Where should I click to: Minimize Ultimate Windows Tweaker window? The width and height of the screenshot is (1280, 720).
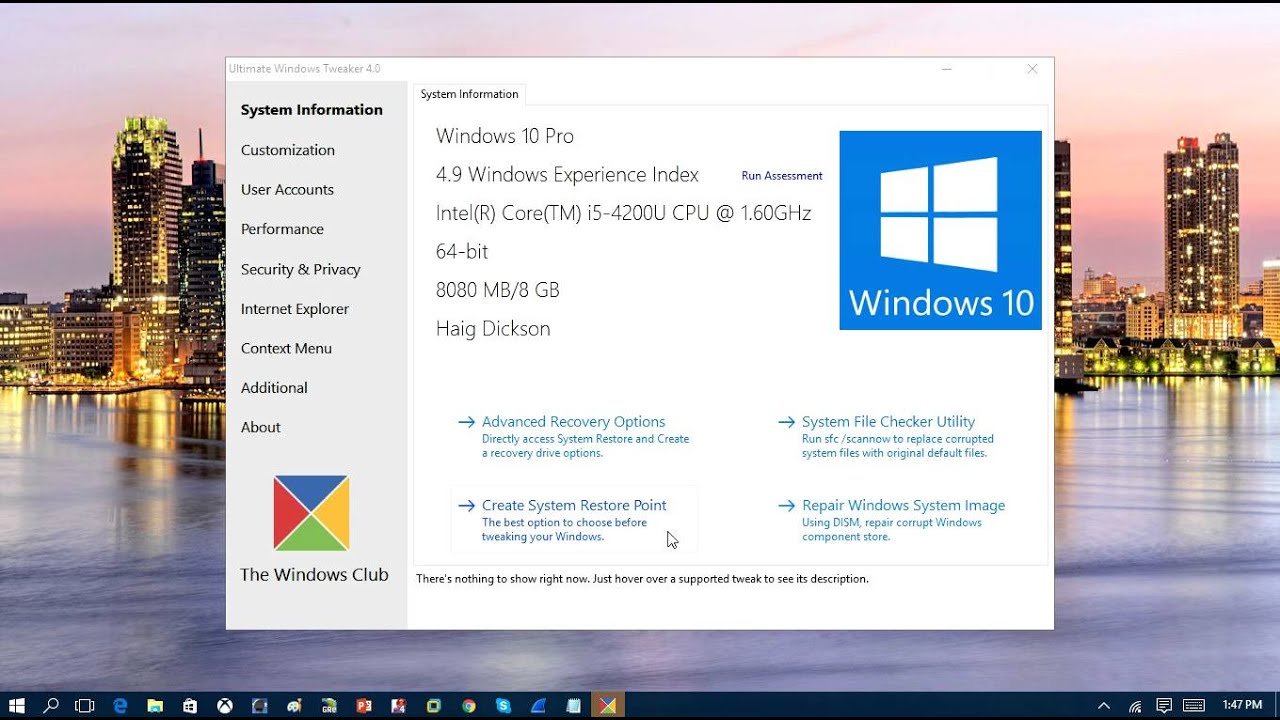pos(947,69)
